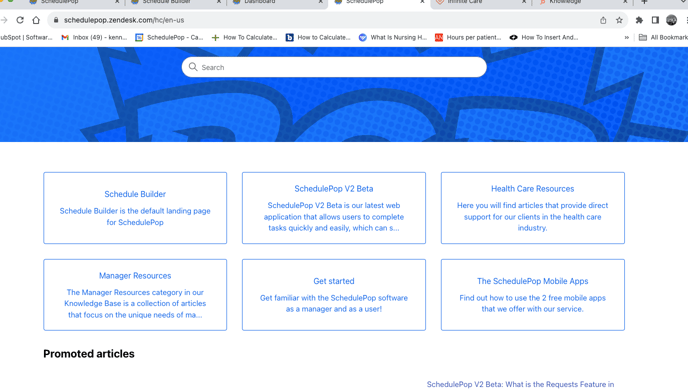Screen dimensions: 688x390
Task: Click 'Find out how to use the 2 free mobile apps' text
Action: click(533, 303)
